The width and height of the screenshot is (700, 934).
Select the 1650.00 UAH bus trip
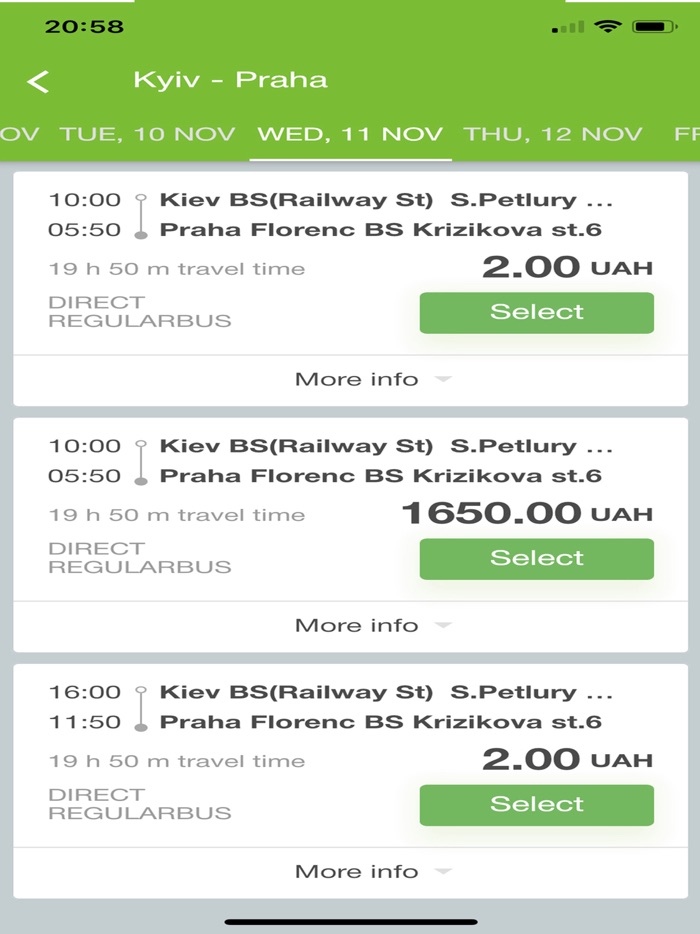[x=536, y=558]
